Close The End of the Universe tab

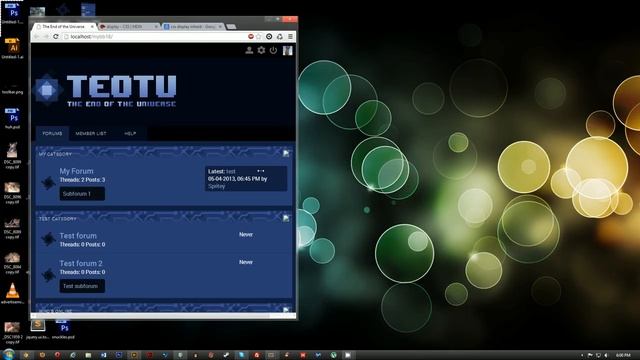pos(92,27)
